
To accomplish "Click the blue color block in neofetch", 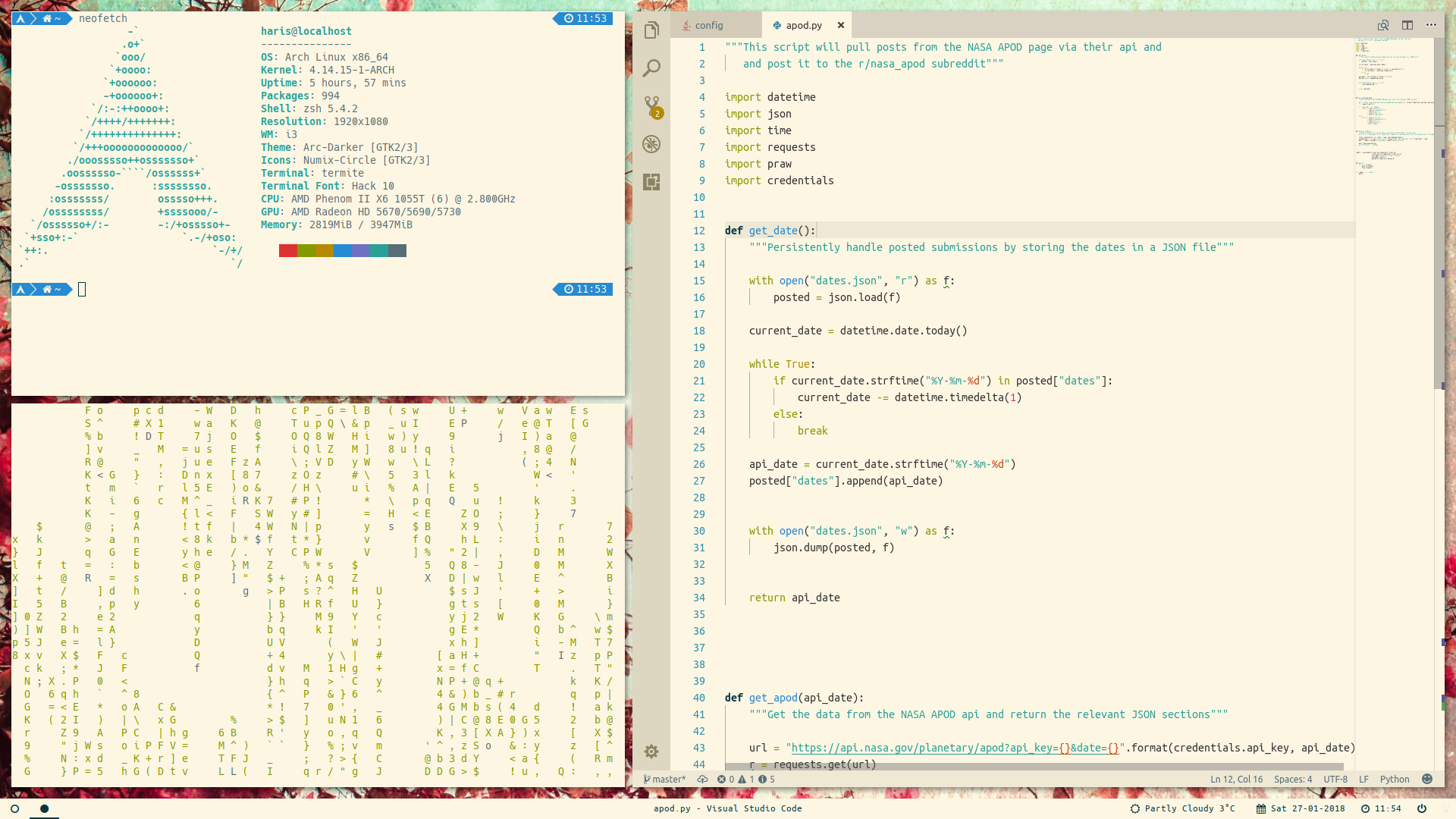I will coord(343,251).
